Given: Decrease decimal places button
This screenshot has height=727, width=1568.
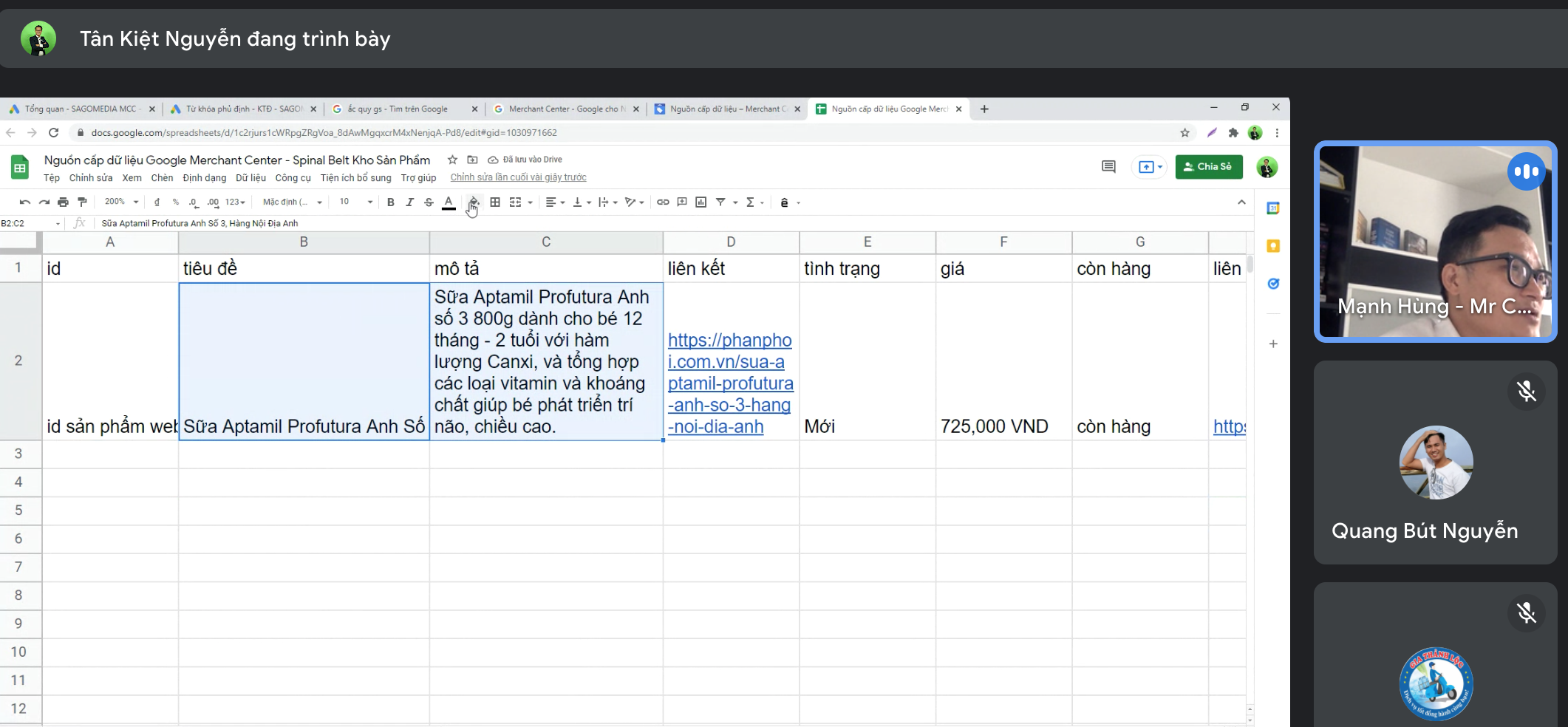Looking at the screenshot, I should click(x=193, y=202).
